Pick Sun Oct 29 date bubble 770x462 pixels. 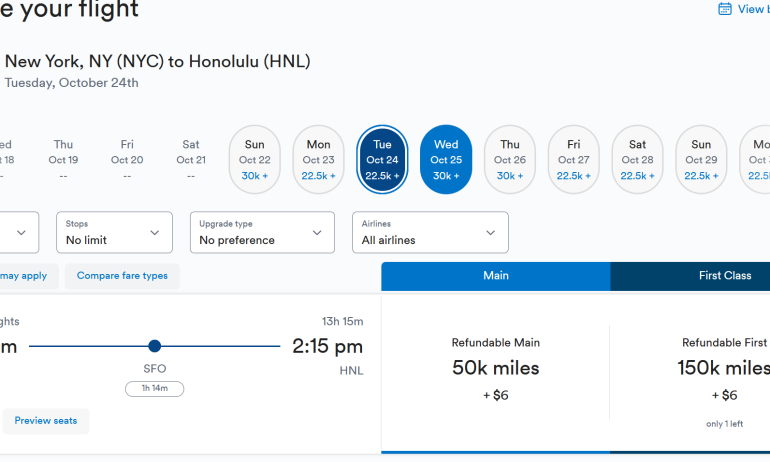tap(701, 159)
